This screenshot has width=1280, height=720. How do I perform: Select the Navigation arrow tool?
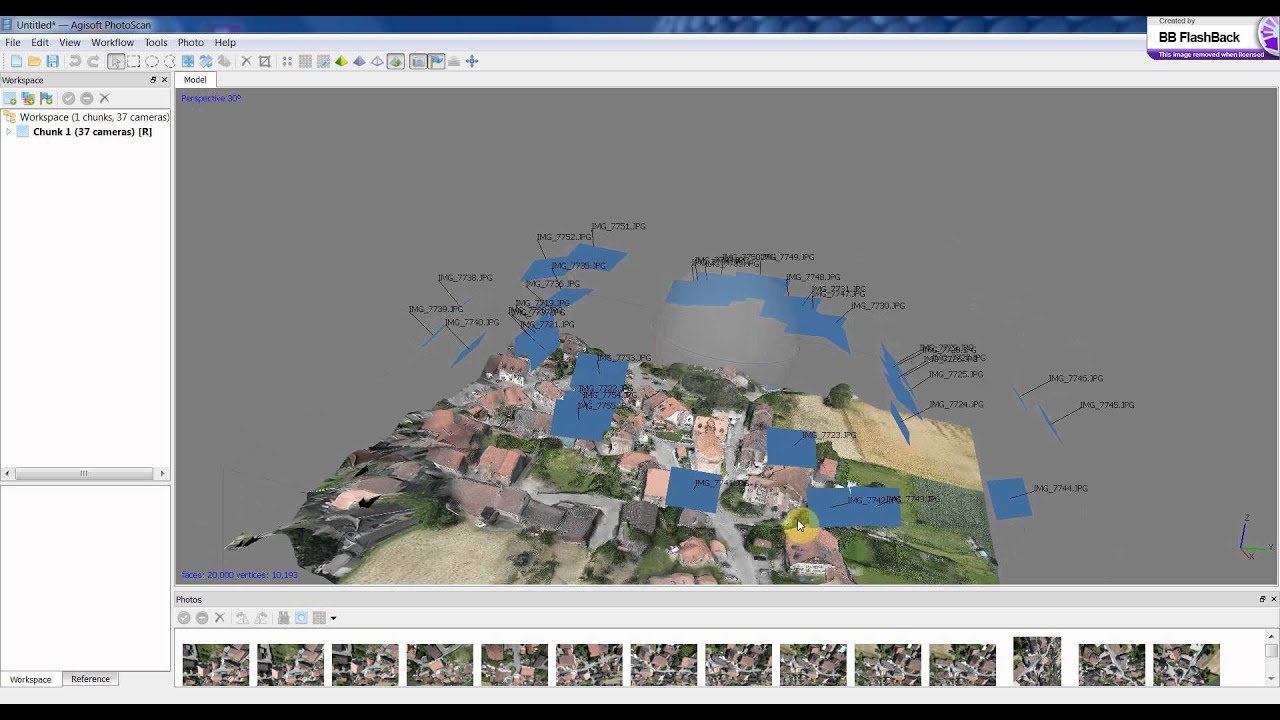[x=116, y=62]
